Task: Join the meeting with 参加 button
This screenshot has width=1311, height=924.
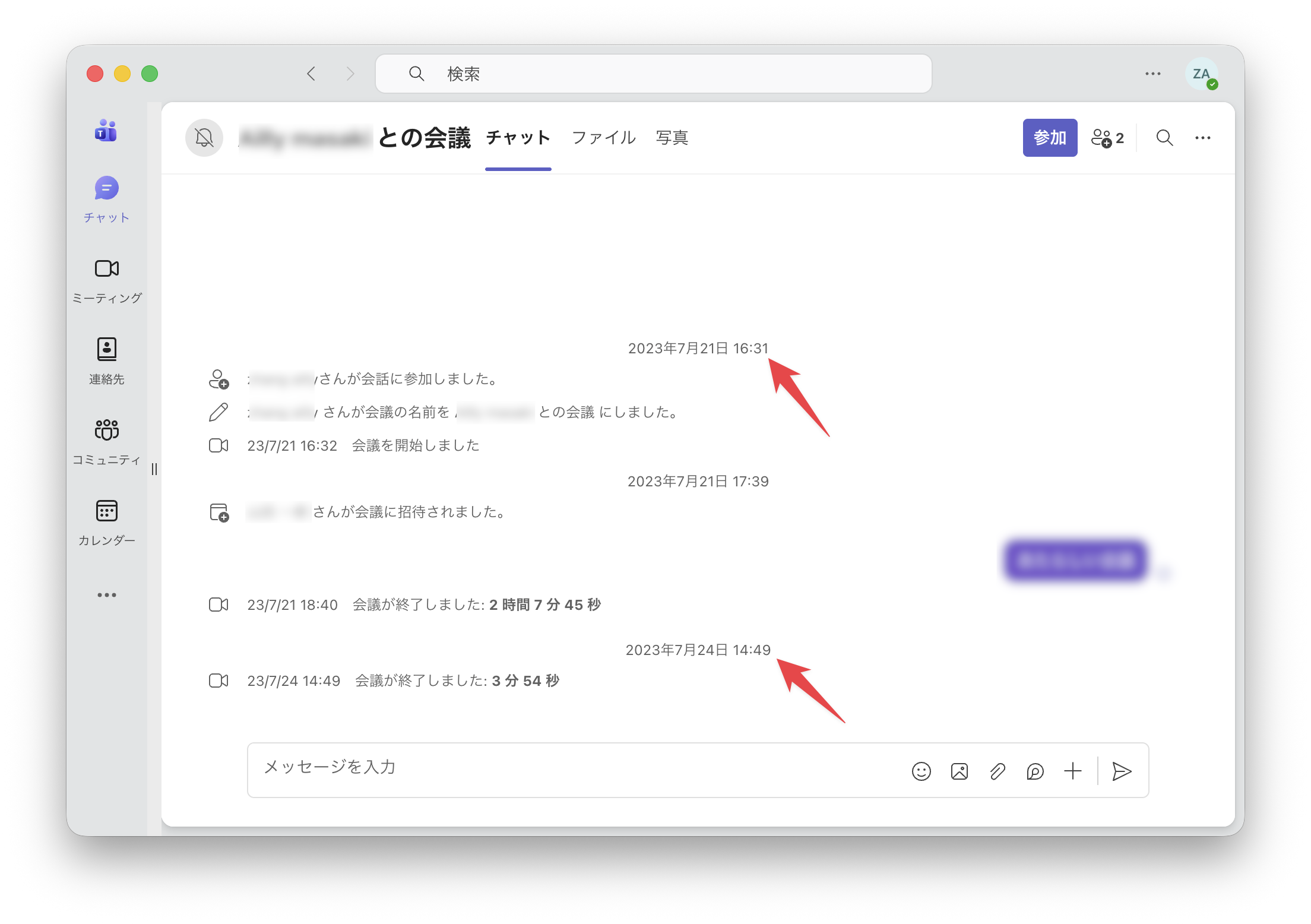Action: tap(1050, 138)
